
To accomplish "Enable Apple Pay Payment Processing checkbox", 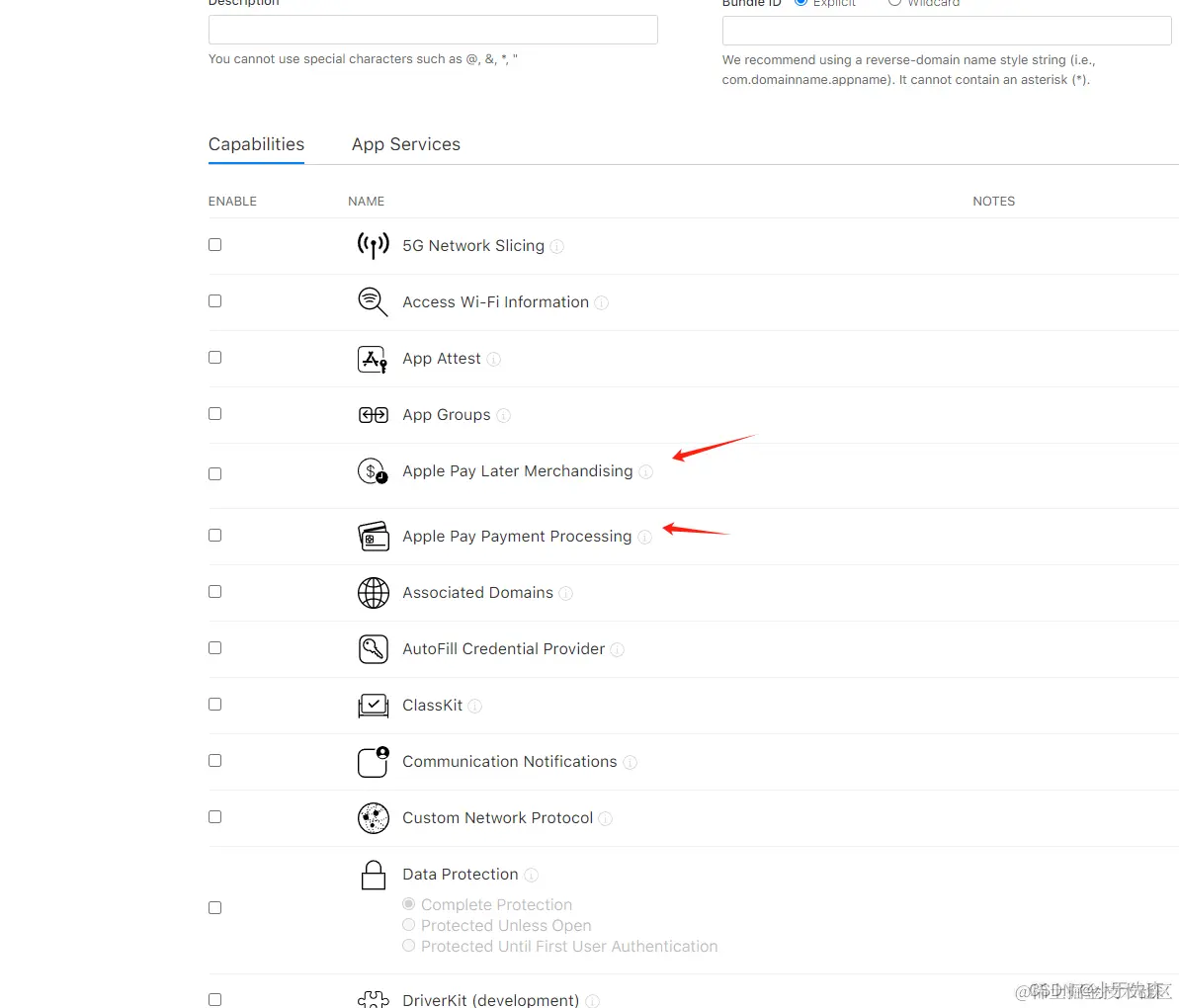I will point(215,536).
